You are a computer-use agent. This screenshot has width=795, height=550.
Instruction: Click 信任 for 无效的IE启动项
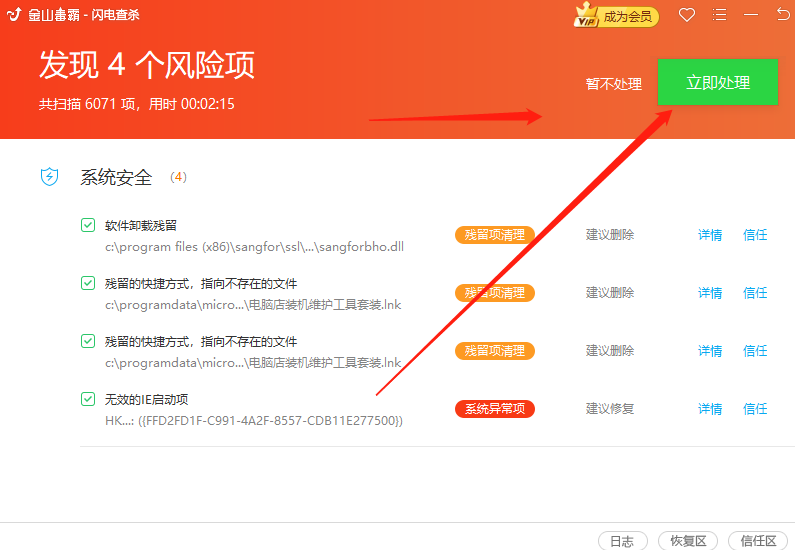pyautogui.click(x=755, y=409)
